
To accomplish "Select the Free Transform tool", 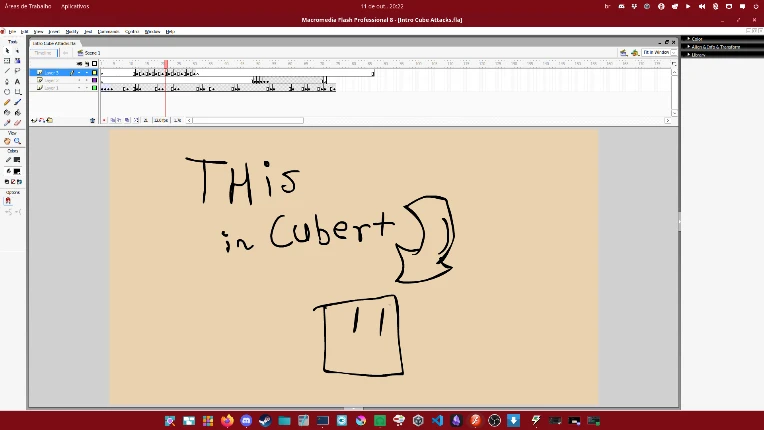I will 7,61.
